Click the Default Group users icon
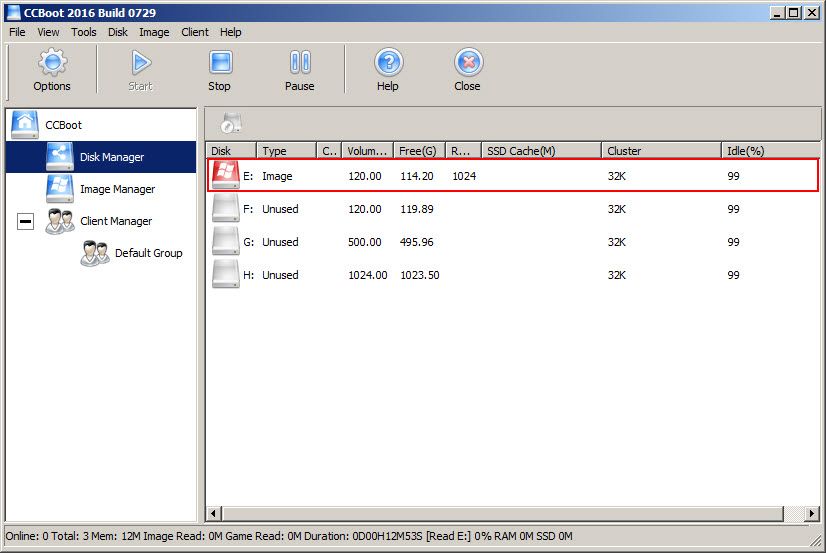 click(x=95, y=253)
